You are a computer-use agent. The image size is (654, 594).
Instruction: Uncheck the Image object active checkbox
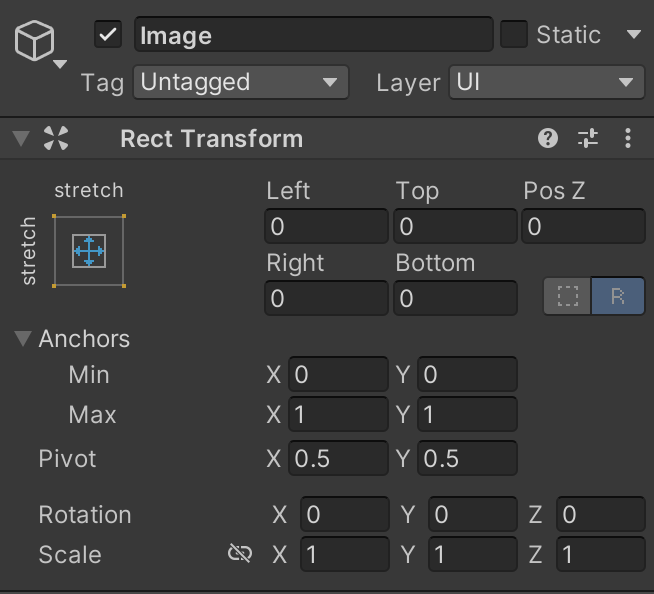click(108, 35)
